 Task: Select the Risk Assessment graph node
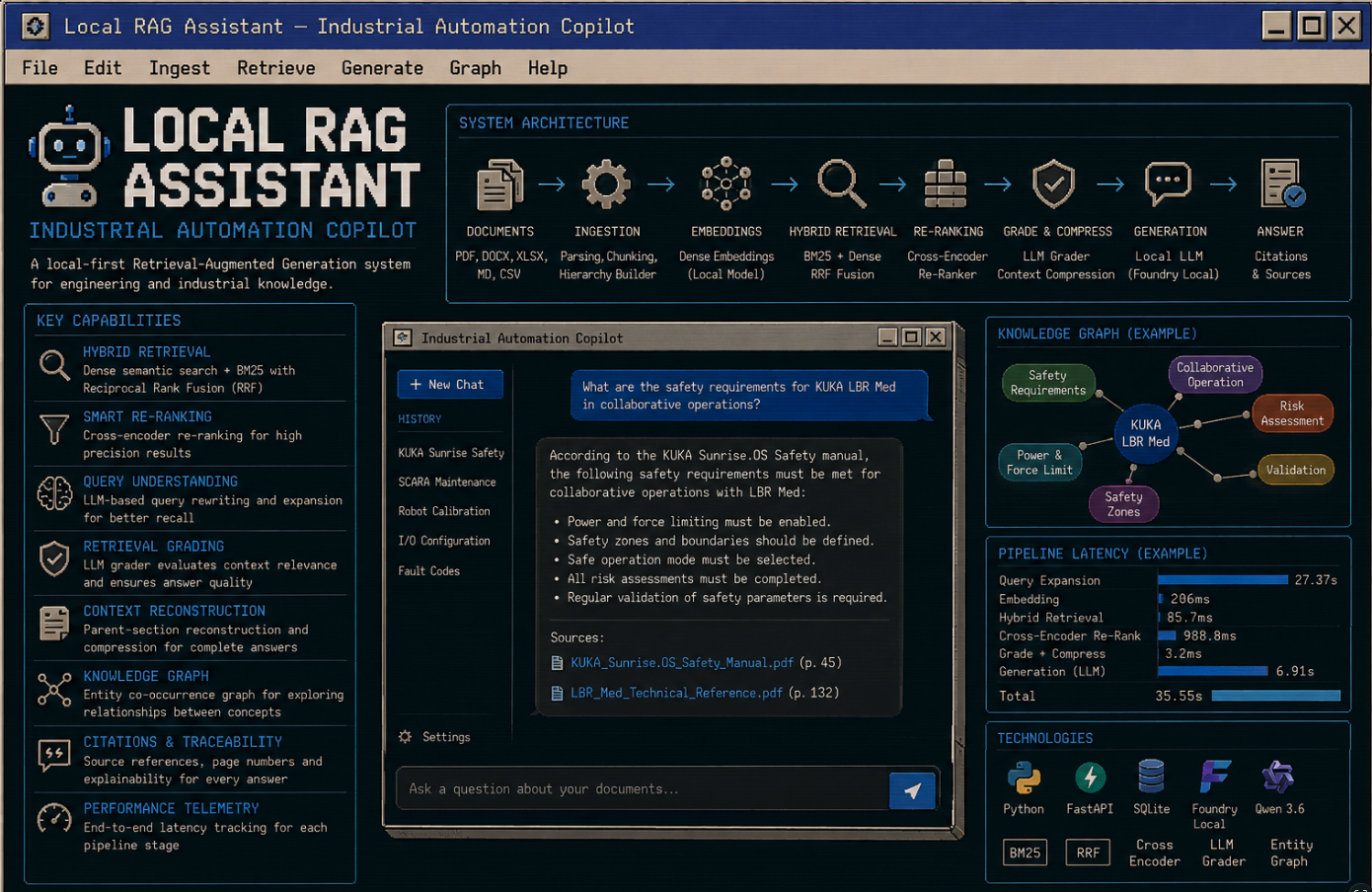[x=1292, y=413]
